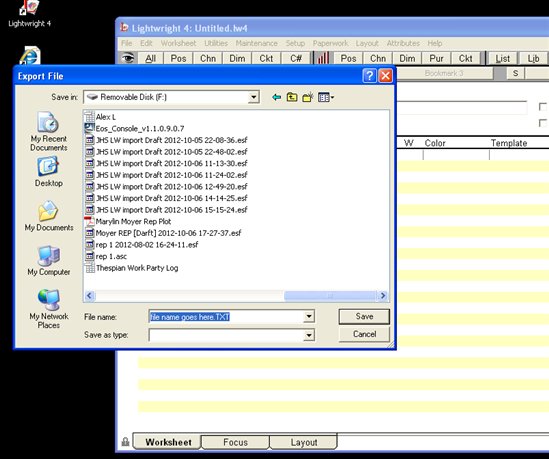
Task: Open the Paperwork menu
Action: click(330, 43)
